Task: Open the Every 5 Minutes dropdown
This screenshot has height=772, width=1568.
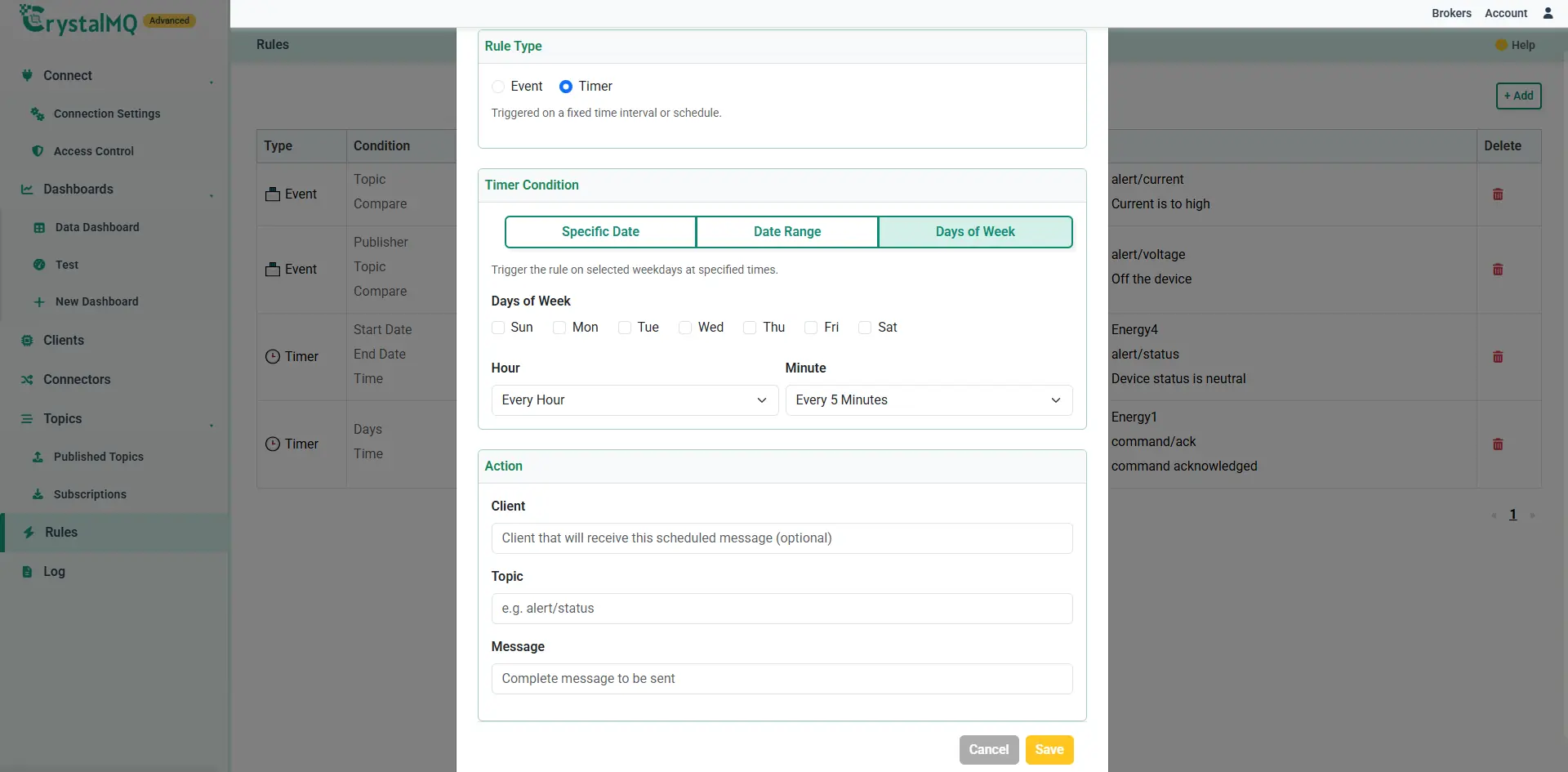Action: [x=929, y=400]
